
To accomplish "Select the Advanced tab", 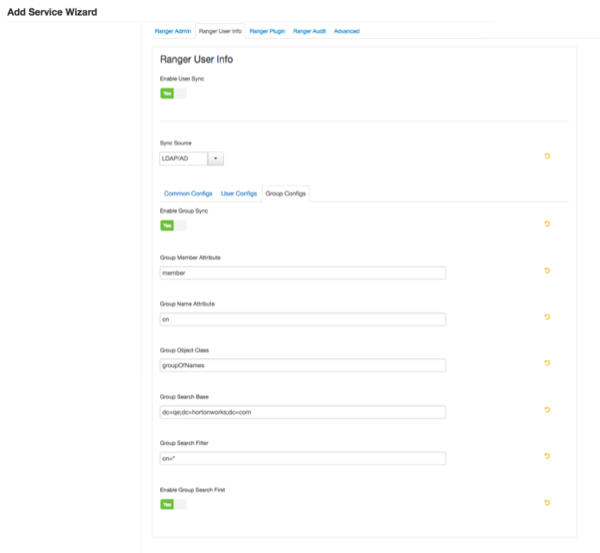I will click(346, 32).
